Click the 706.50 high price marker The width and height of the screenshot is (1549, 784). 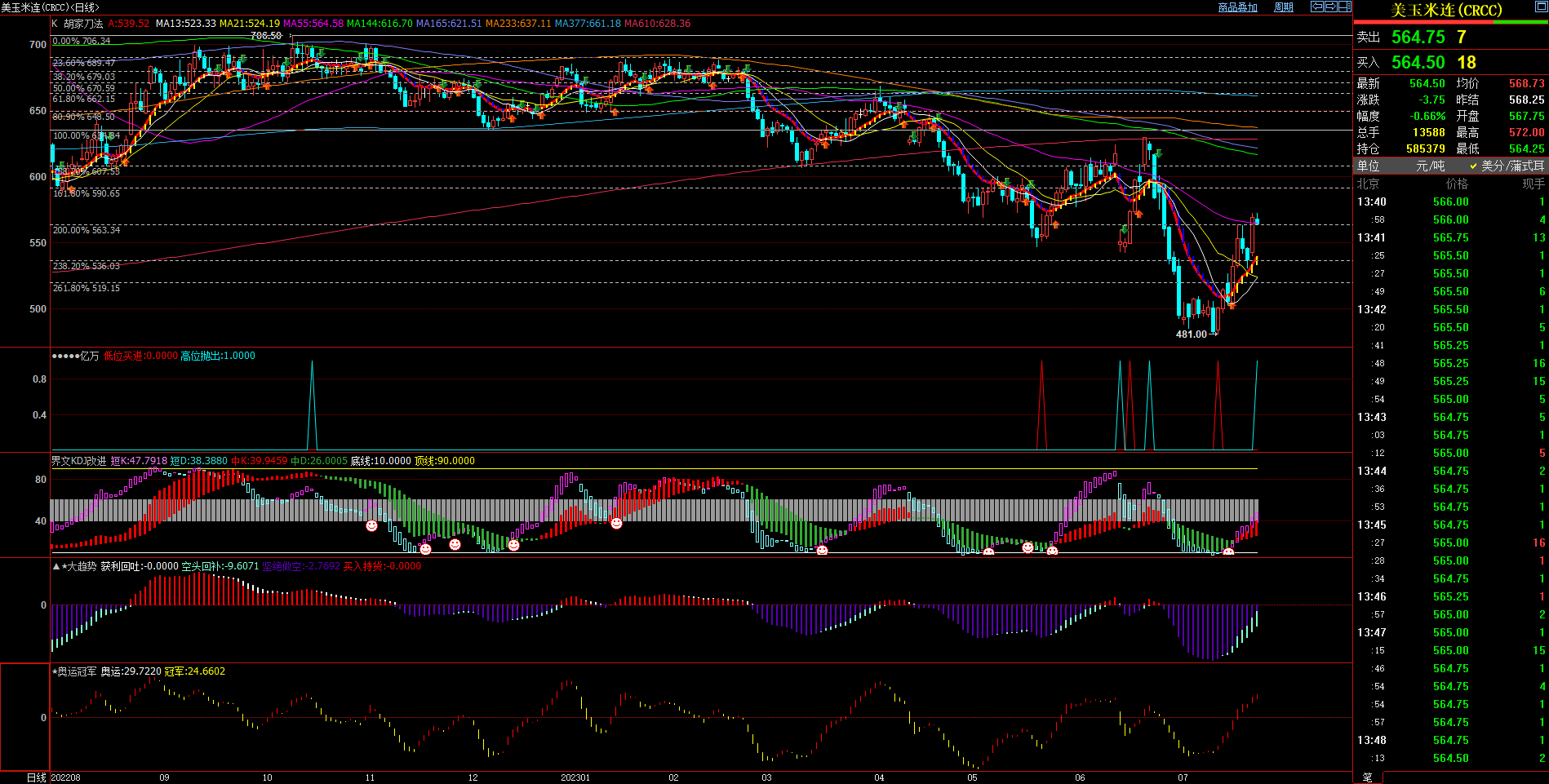(x=266, y=36)
